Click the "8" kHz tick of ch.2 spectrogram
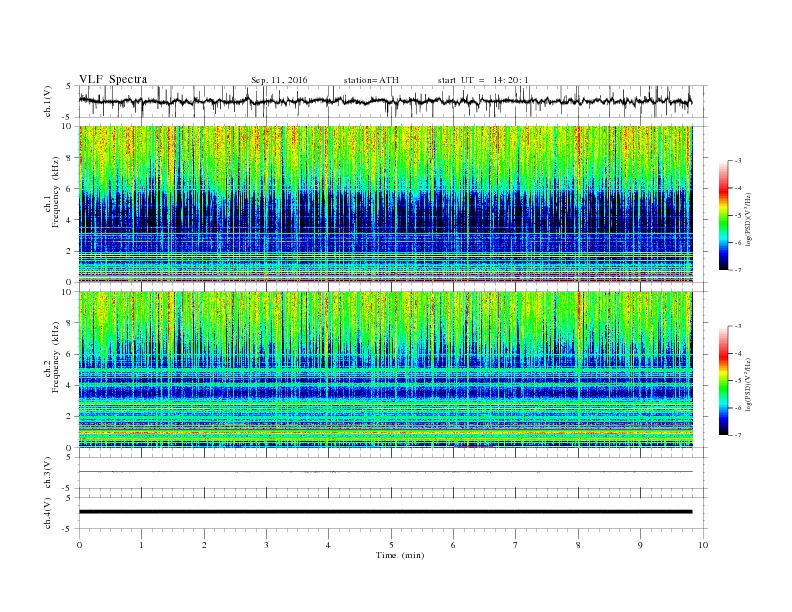 (x=70, y=323)
